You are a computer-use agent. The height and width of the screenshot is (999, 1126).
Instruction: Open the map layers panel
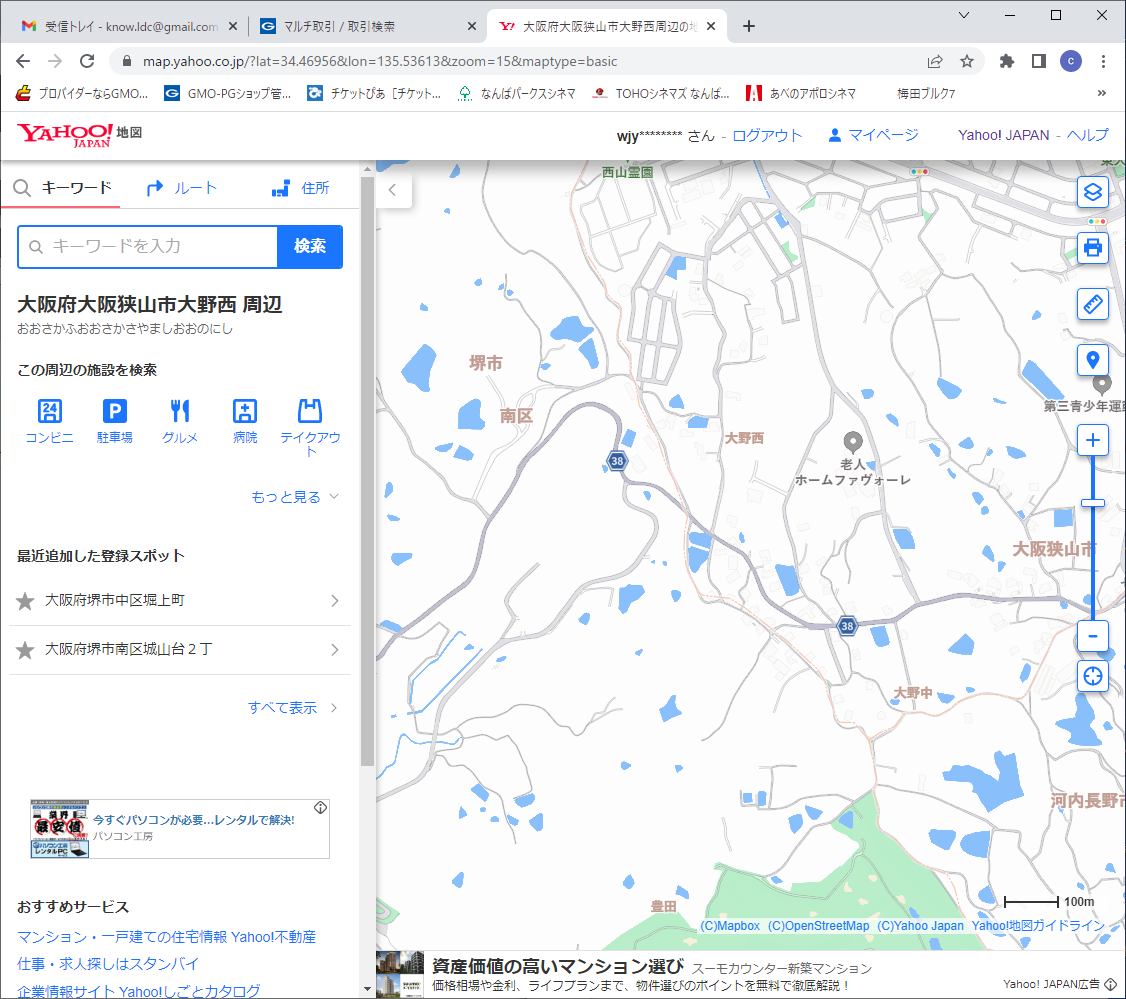1093,192
